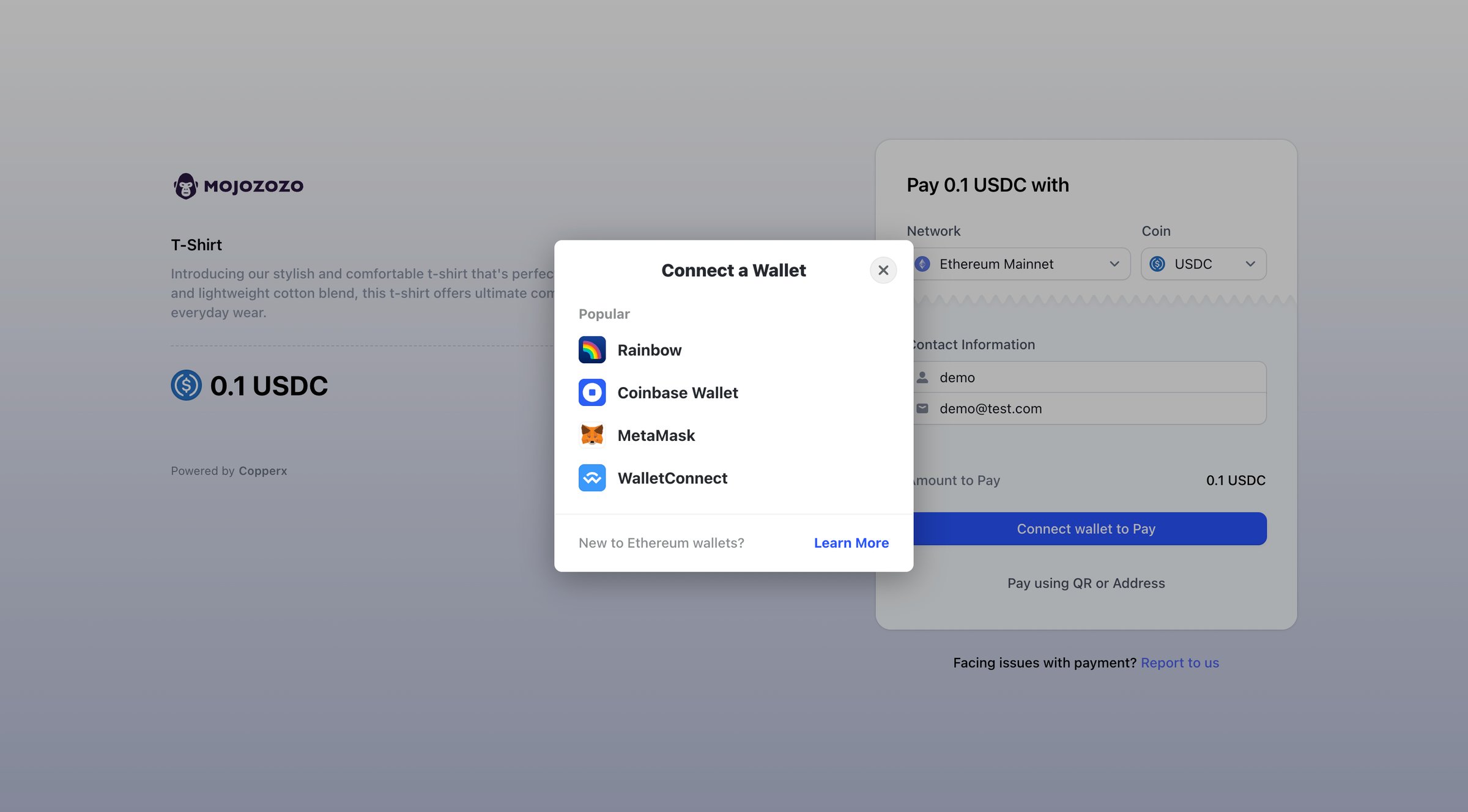Click the Coinbase Wallet logo icon
This screenshot has width=1468, height=812.
592,393
